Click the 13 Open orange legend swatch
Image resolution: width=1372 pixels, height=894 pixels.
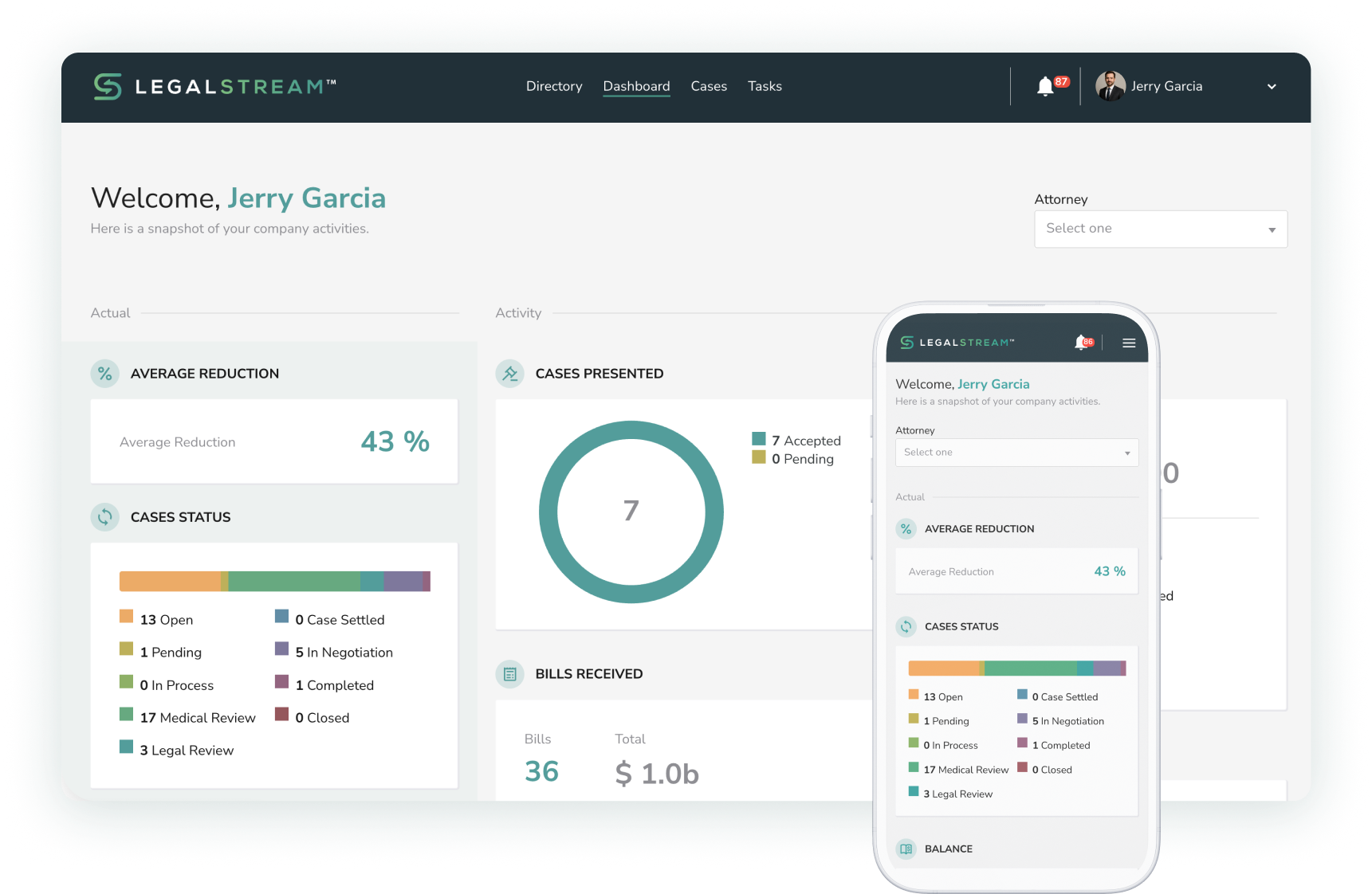click(126, 616)
